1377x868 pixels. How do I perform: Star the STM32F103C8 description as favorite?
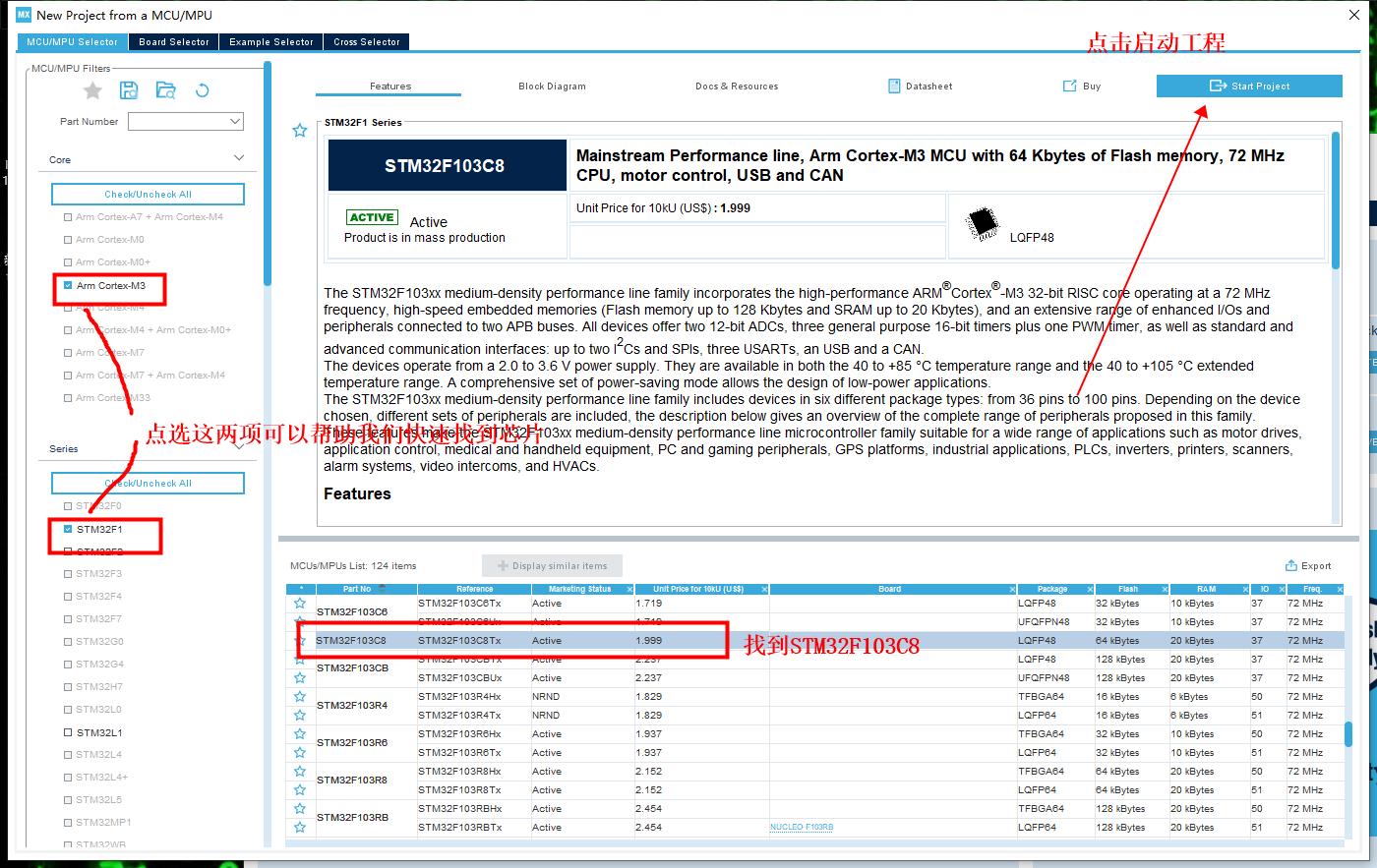[300, 130]
